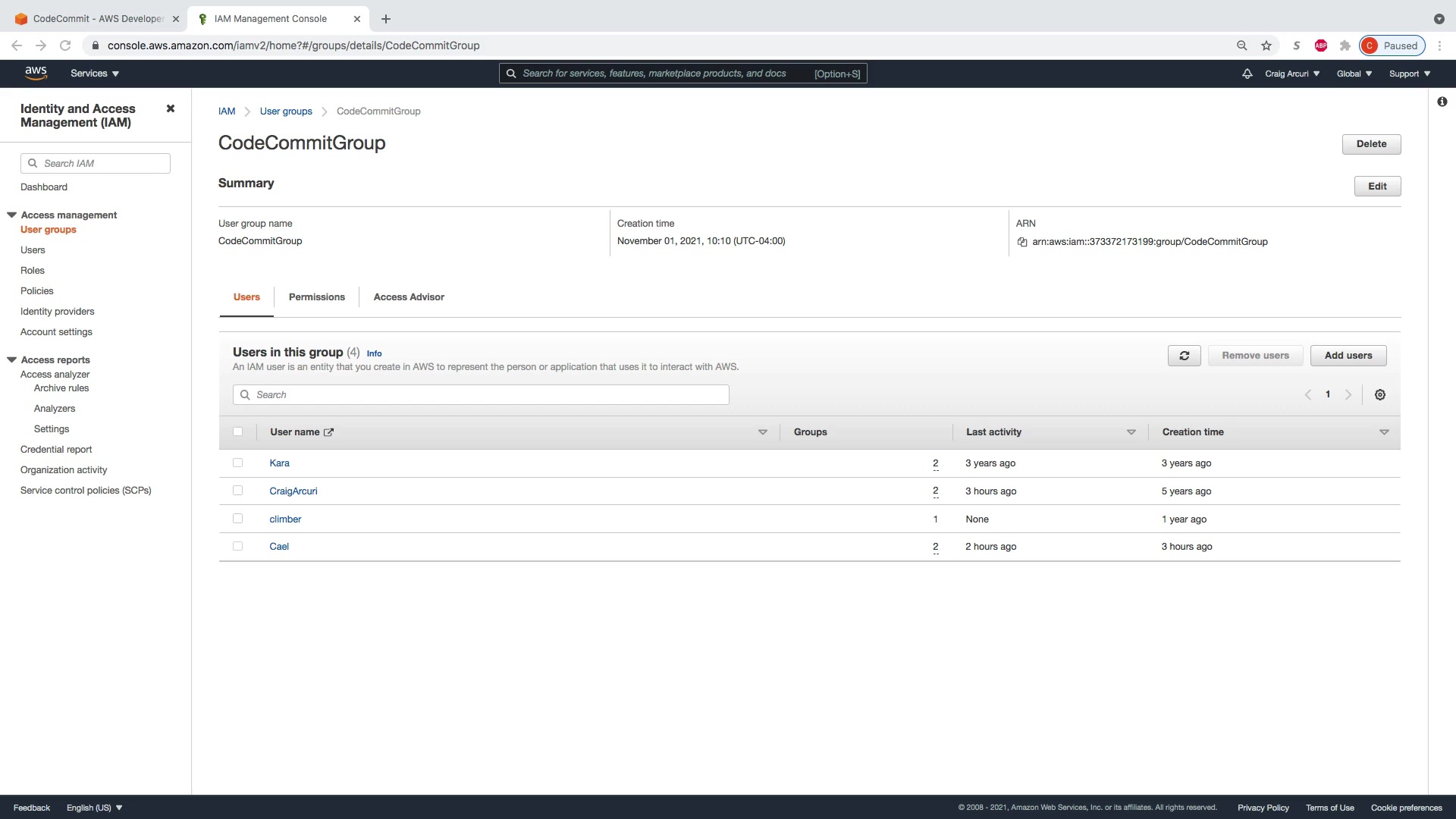
Task: Close the IAM navigation sidebar
Action: pyautogui.click(x=171, y=108)
